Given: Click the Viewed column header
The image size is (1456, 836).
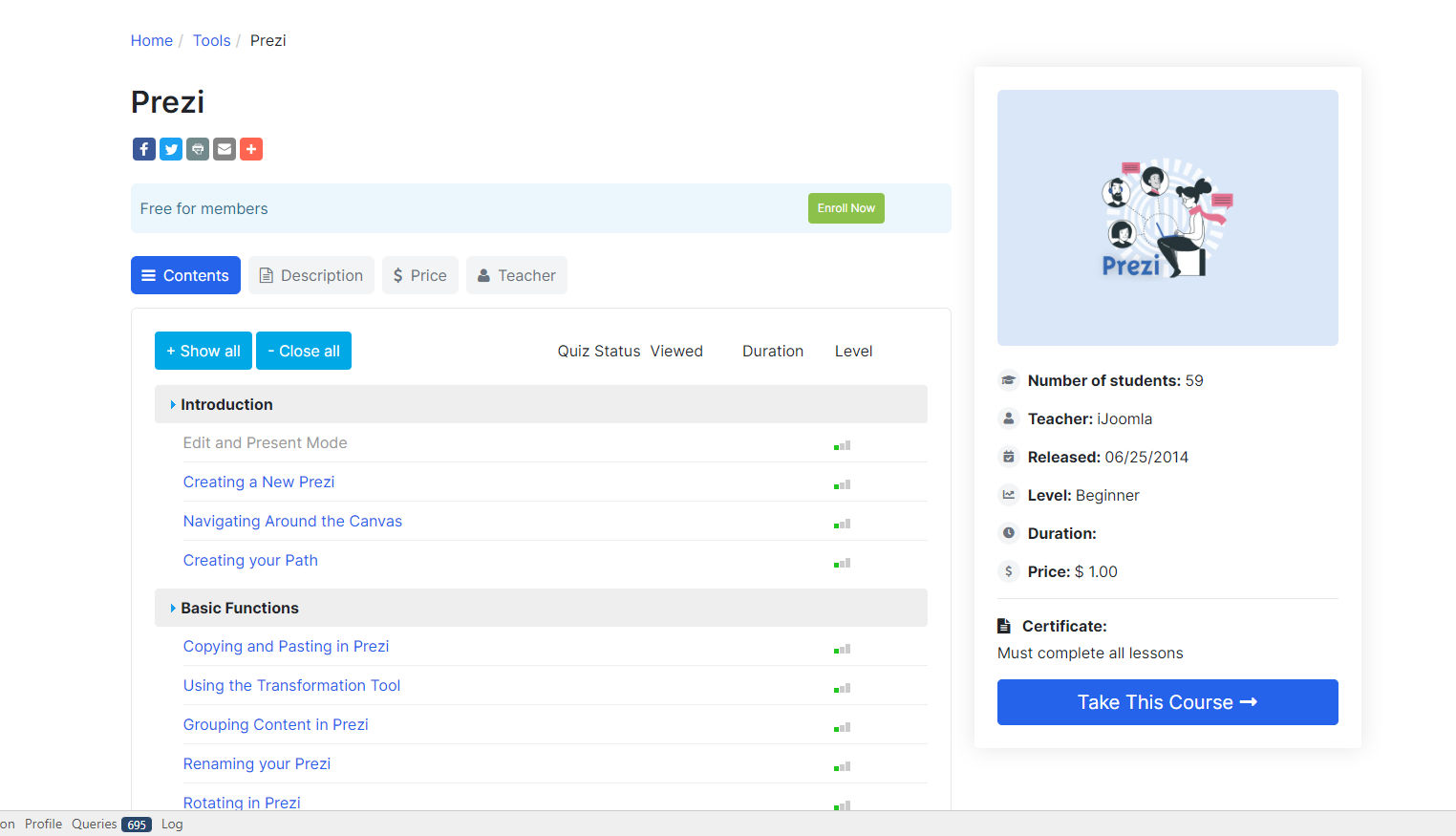Looking at the screenshot, I should [676, 351].
